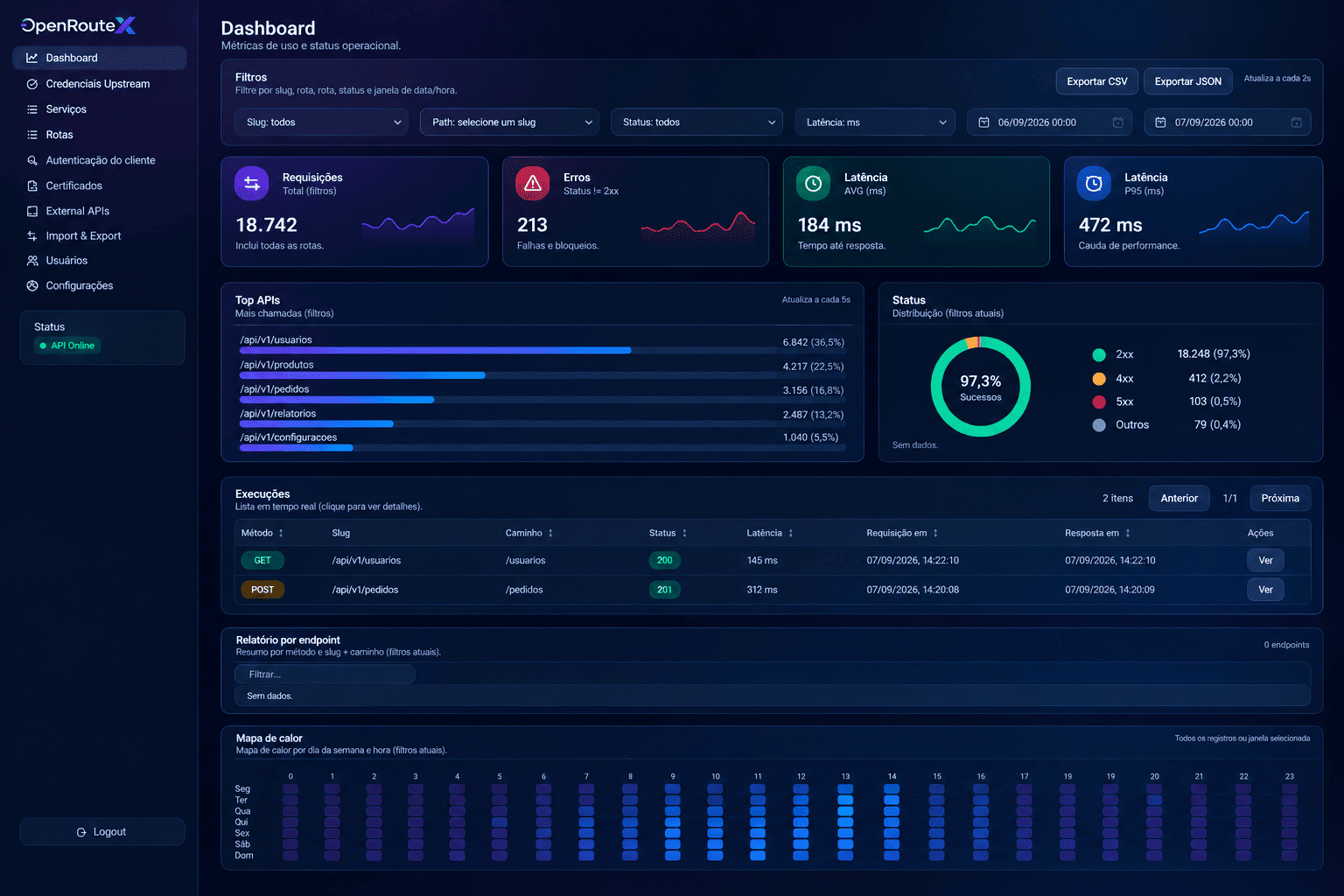Click Ver for the /api/v1/pedidos execution
The height and width of the screenshot is (896, 1344).
(x=1265, y=590)
